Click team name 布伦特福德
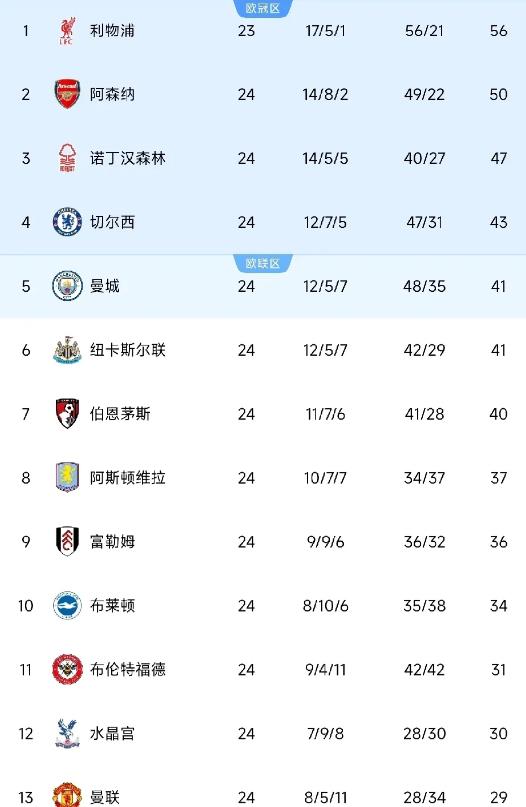Screen dimensions: 526x807 coord(128,669)
